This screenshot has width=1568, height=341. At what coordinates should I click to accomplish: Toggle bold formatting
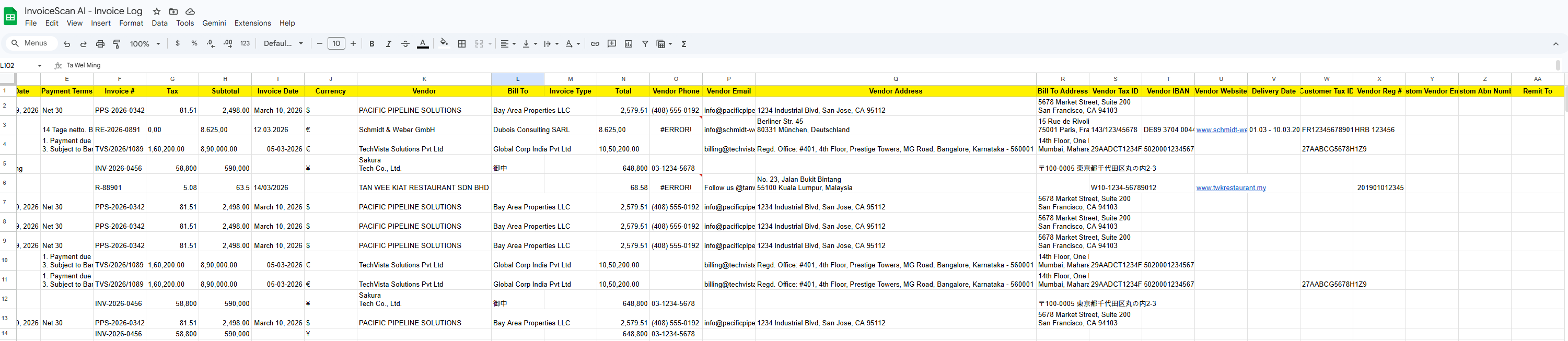[x=372, y=44]
